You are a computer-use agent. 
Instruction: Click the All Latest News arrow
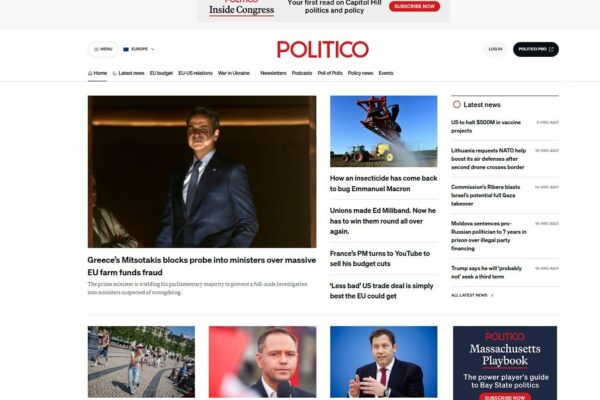492,295
